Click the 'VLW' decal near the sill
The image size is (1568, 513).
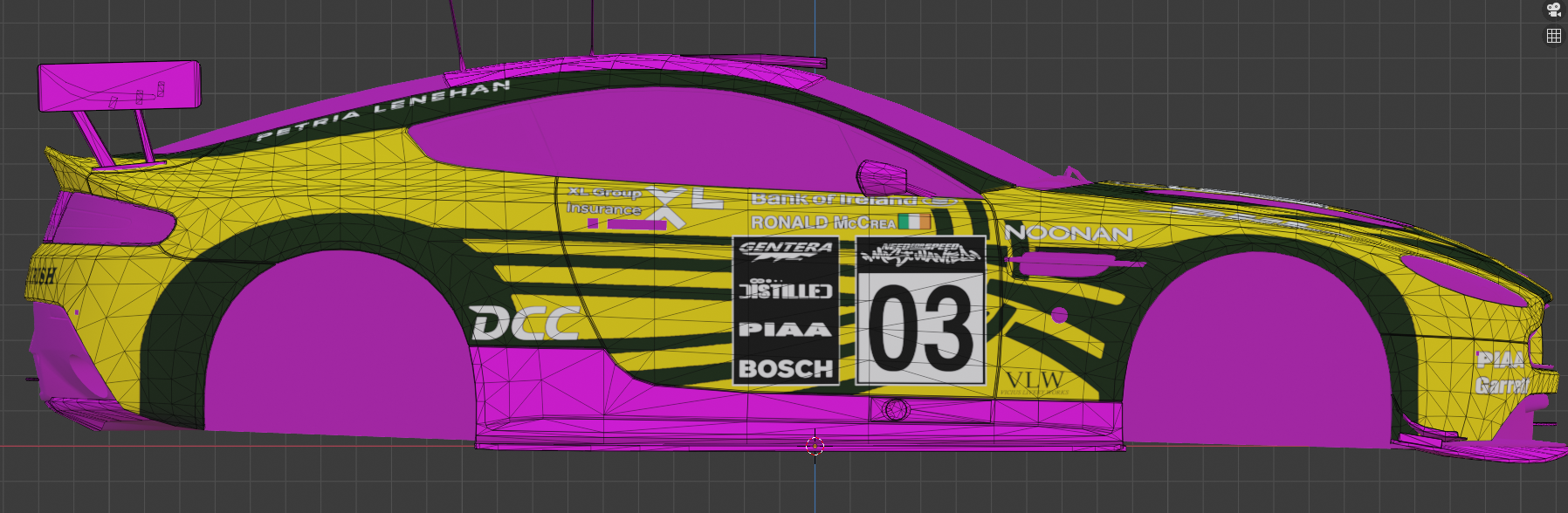pos(1035,381)
